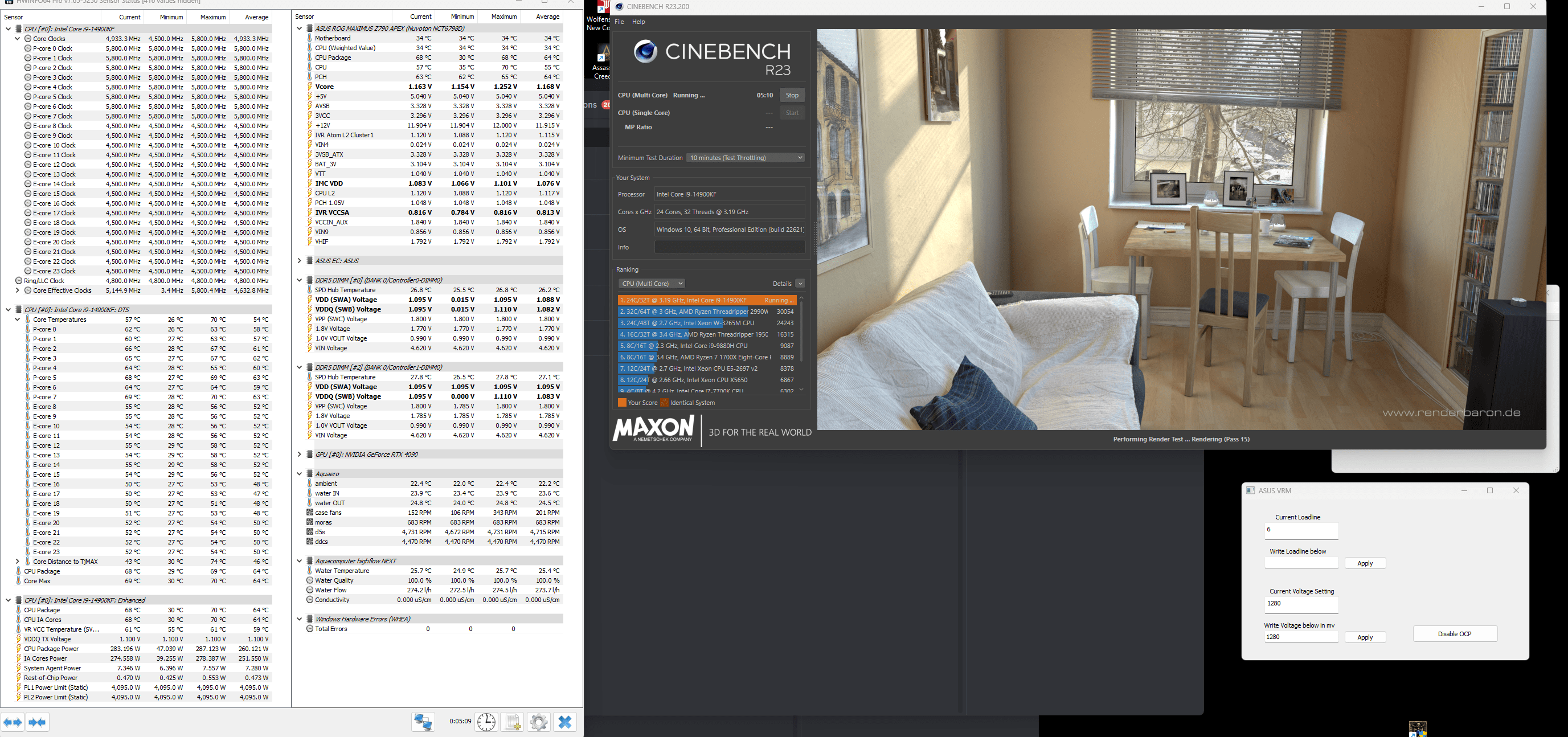Open Cinebench File menu
Image resolution: width=1568 pixels, height=737 pixels.
pos(619,22)
